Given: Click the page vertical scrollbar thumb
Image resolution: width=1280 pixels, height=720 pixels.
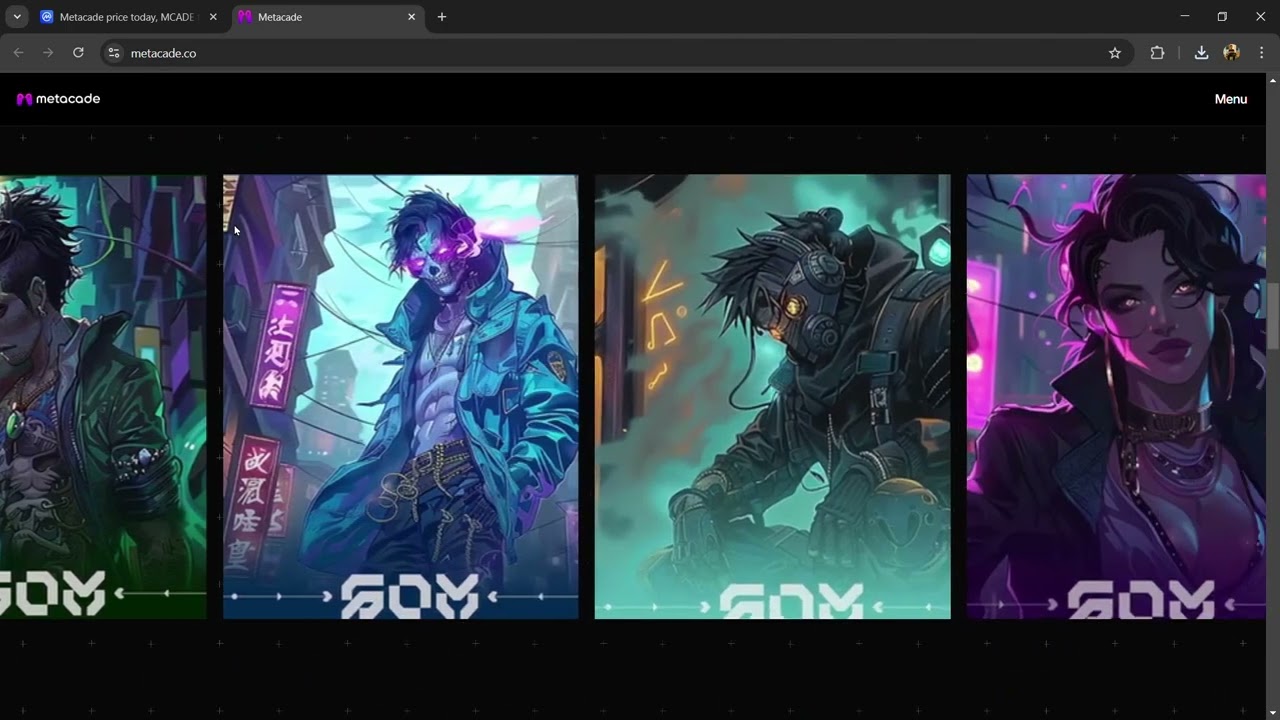Looking at the screenshot, I should [x=1273, y=318].
